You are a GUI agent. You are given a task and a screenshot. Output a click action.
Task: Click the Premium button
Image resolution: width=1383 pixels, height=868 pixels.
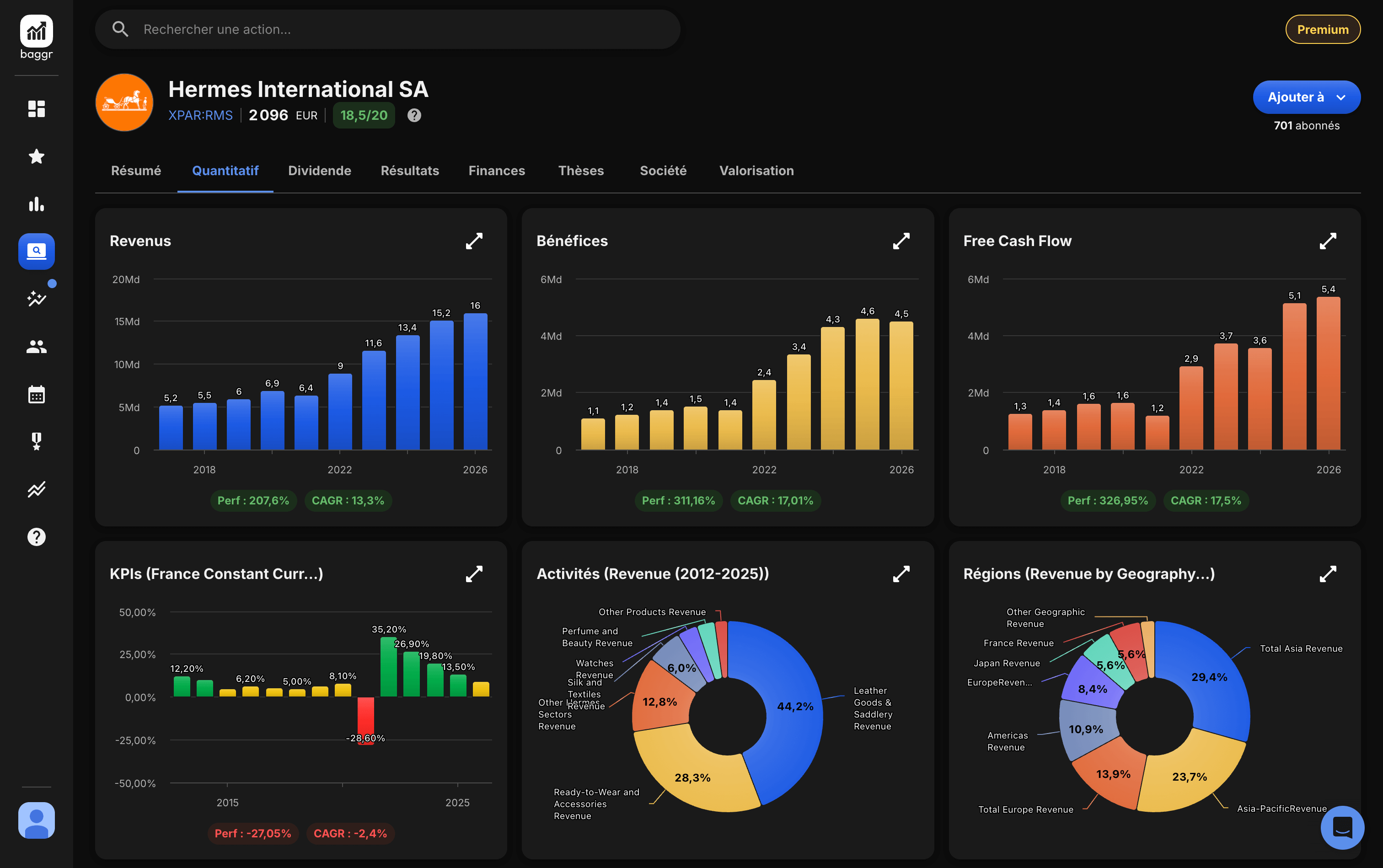pyautogui.click(x=1322, y=29)
